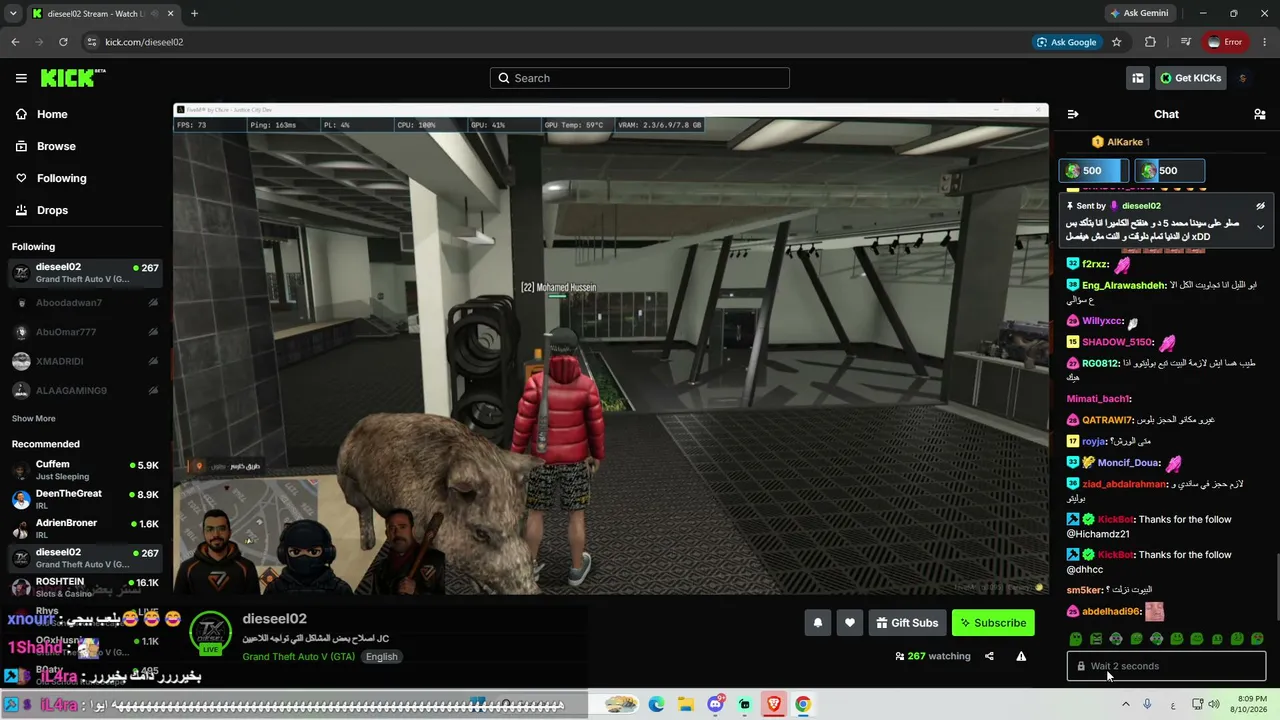Report stream using warning triangle icon
This screenshot has height=720, width=1280.
(1021, 656)
